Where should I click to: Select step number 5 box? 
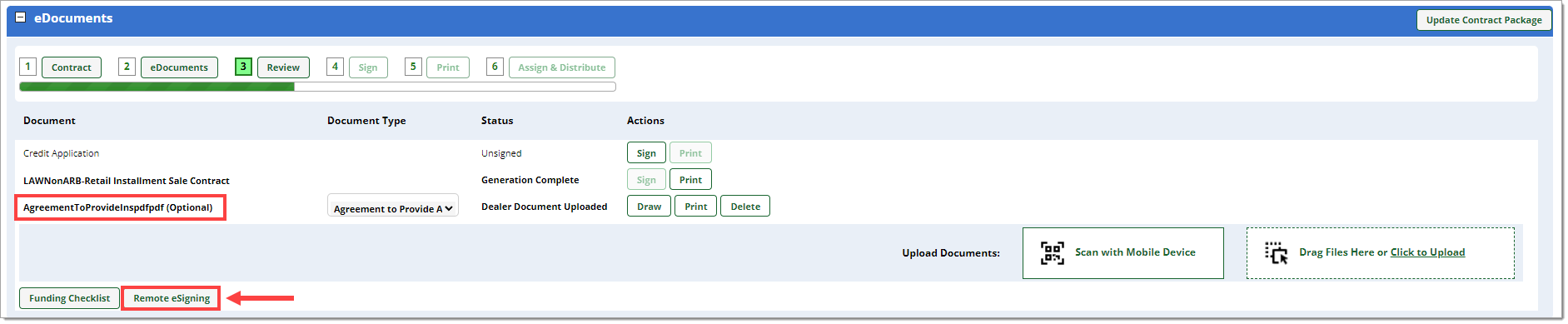pyautogui.click(x=413, y=67)
